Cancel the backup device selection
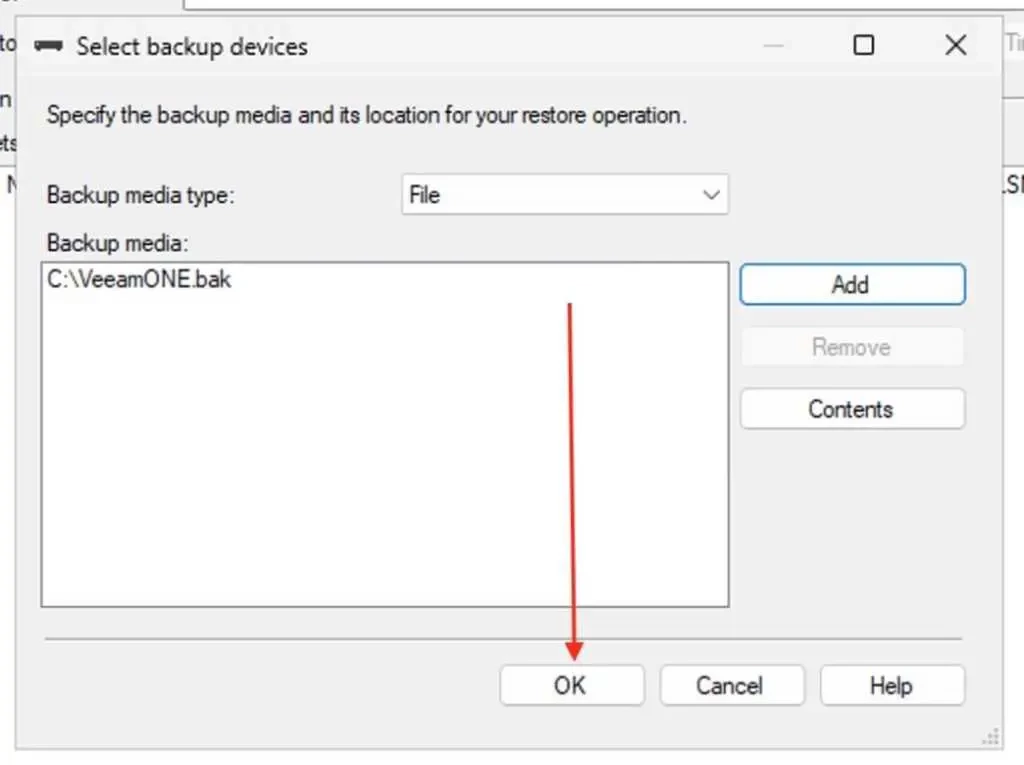 click(x=731, y=686)
